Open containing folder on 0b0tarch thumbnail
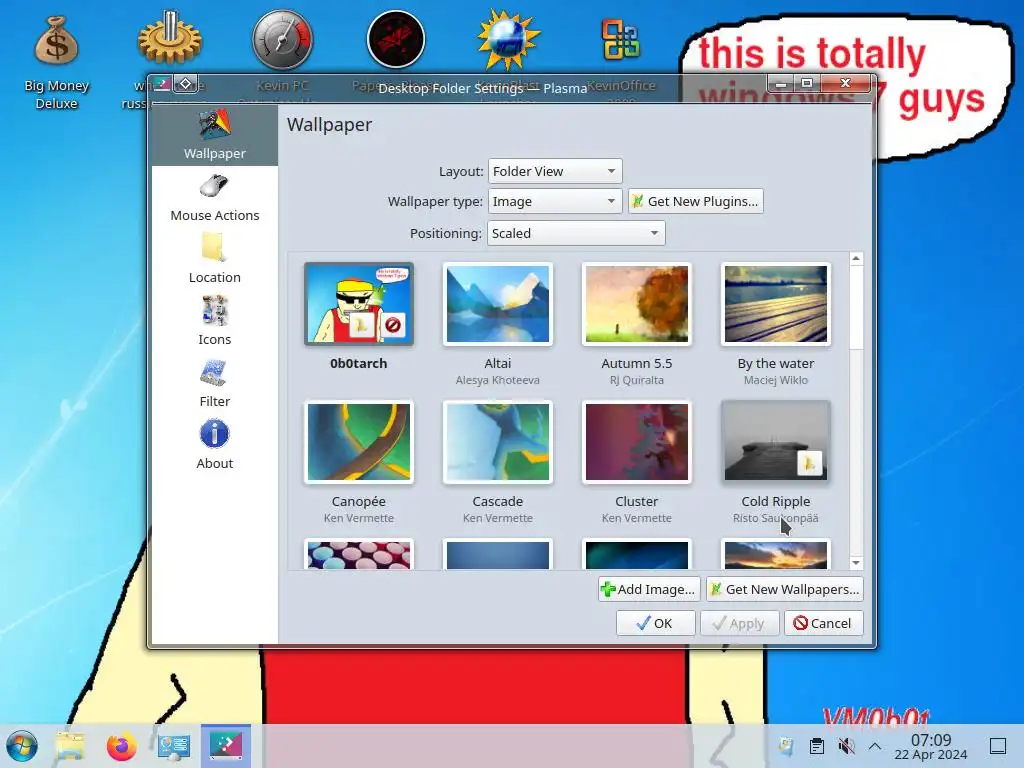This screenshot has width=1024, height=768. 361,325
